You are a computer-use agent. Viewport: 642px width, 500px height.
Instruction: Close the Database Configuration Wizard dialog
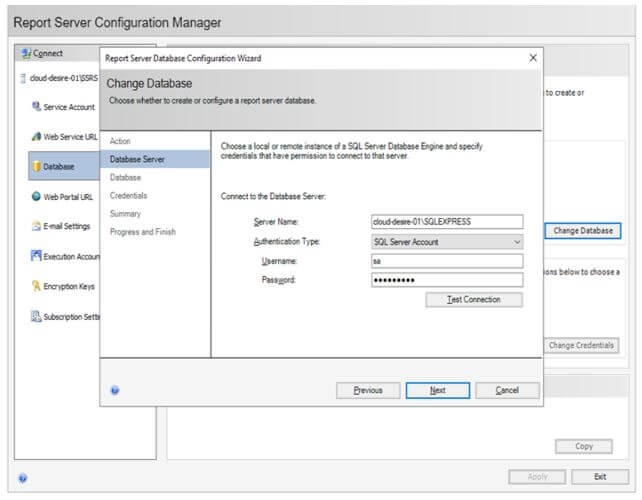[x=533, y=58]
